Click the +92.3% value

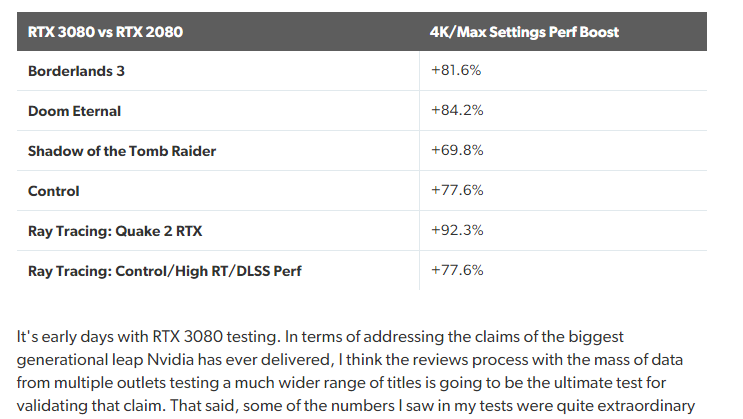coord(457,230)
